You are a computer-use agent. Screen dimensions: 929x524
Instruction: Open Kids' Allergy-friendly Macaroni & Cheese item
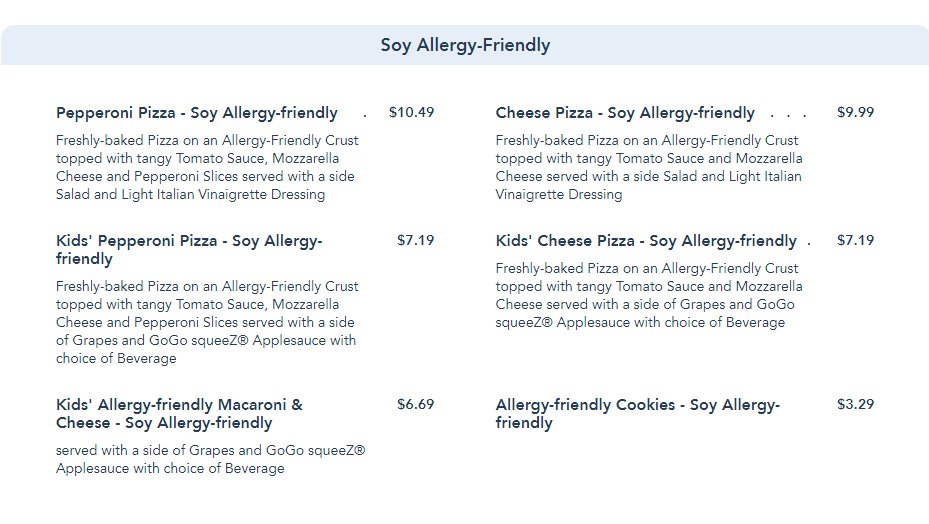179,414
